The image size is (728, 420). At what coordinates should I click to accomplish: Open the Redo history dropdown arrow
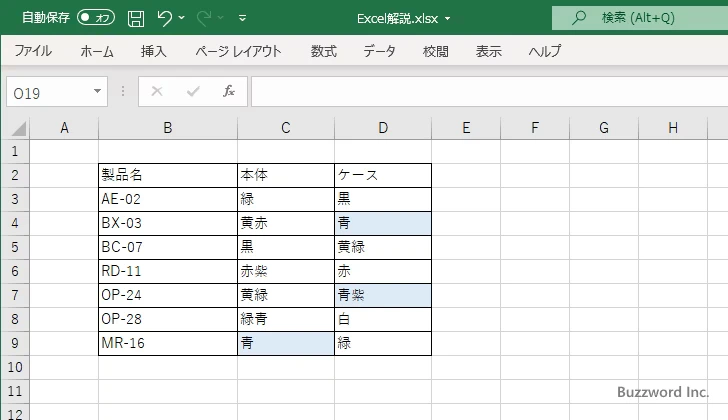tap(221, 18)
